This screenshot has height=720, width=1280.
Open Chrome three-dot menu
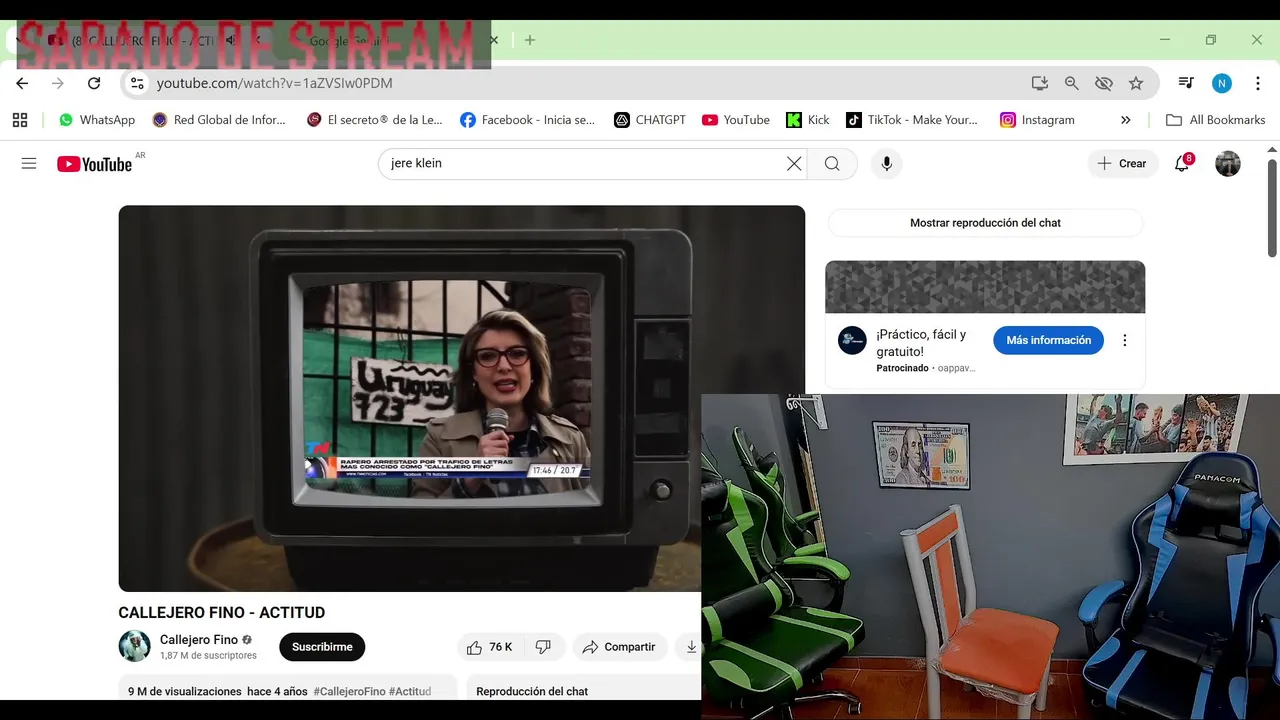[x=1257, y=83]
